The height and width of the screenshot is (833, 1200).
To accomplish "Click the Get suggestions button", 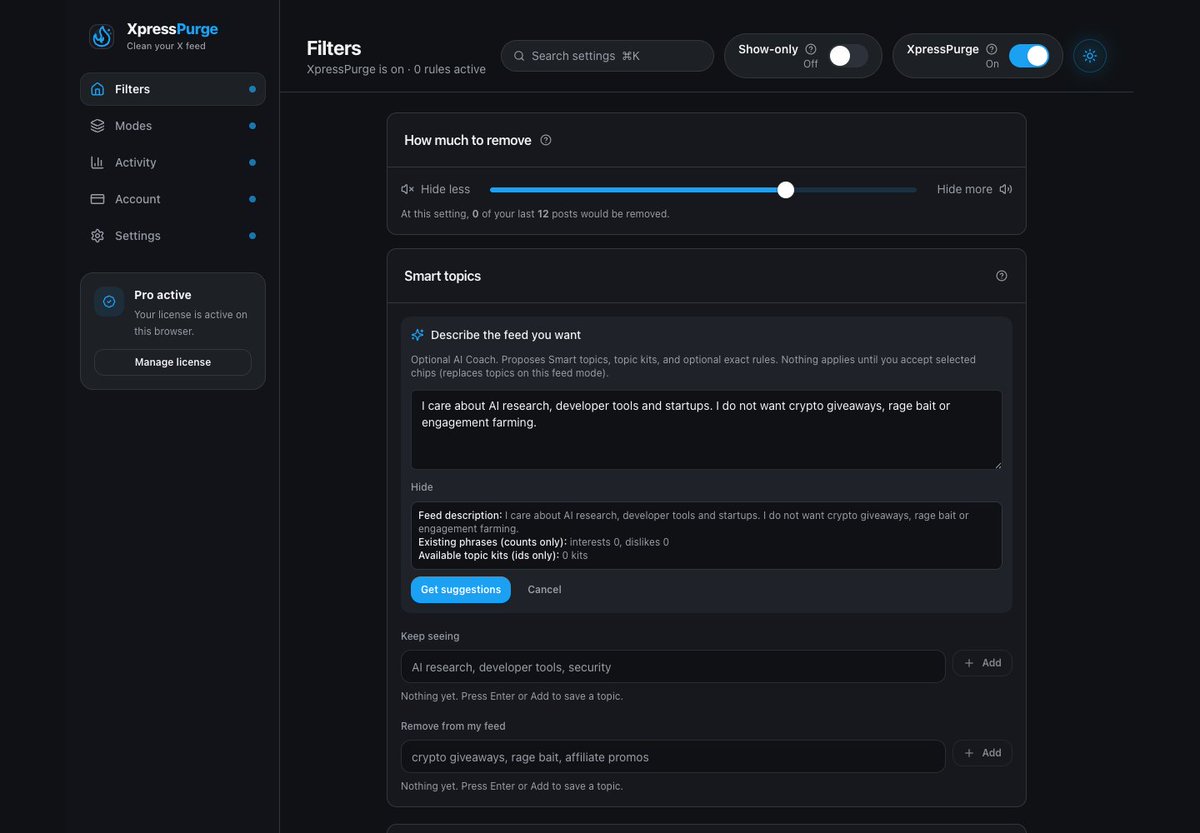I will point(461,590).
